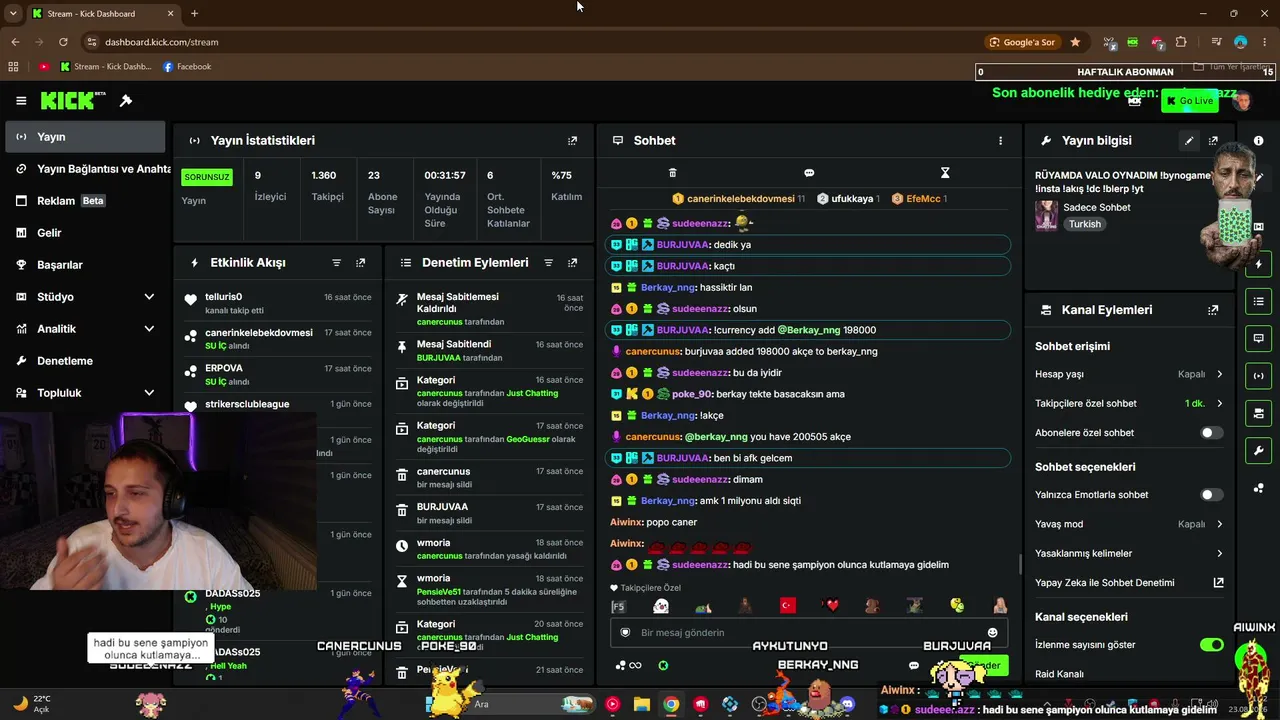Pop out the Yayın İstatistikleri panel
This screenshot has height=720, width=1280.
[x=572, y=141]
